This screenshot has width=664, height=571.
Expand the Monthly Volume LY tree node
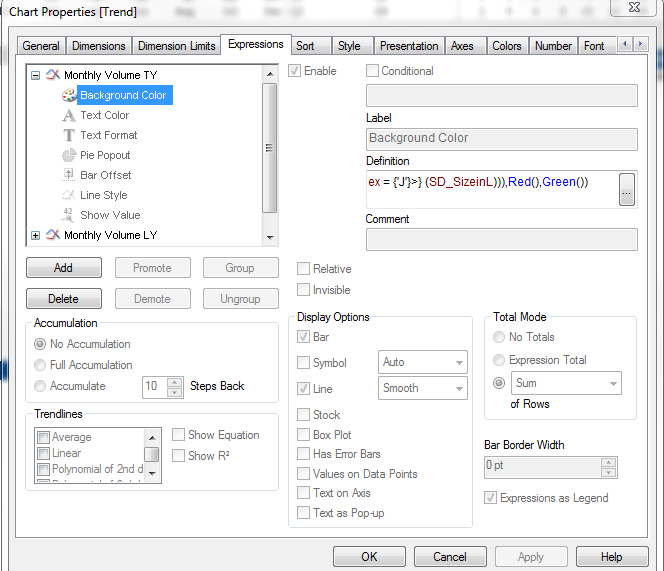(x=36, y=235)
